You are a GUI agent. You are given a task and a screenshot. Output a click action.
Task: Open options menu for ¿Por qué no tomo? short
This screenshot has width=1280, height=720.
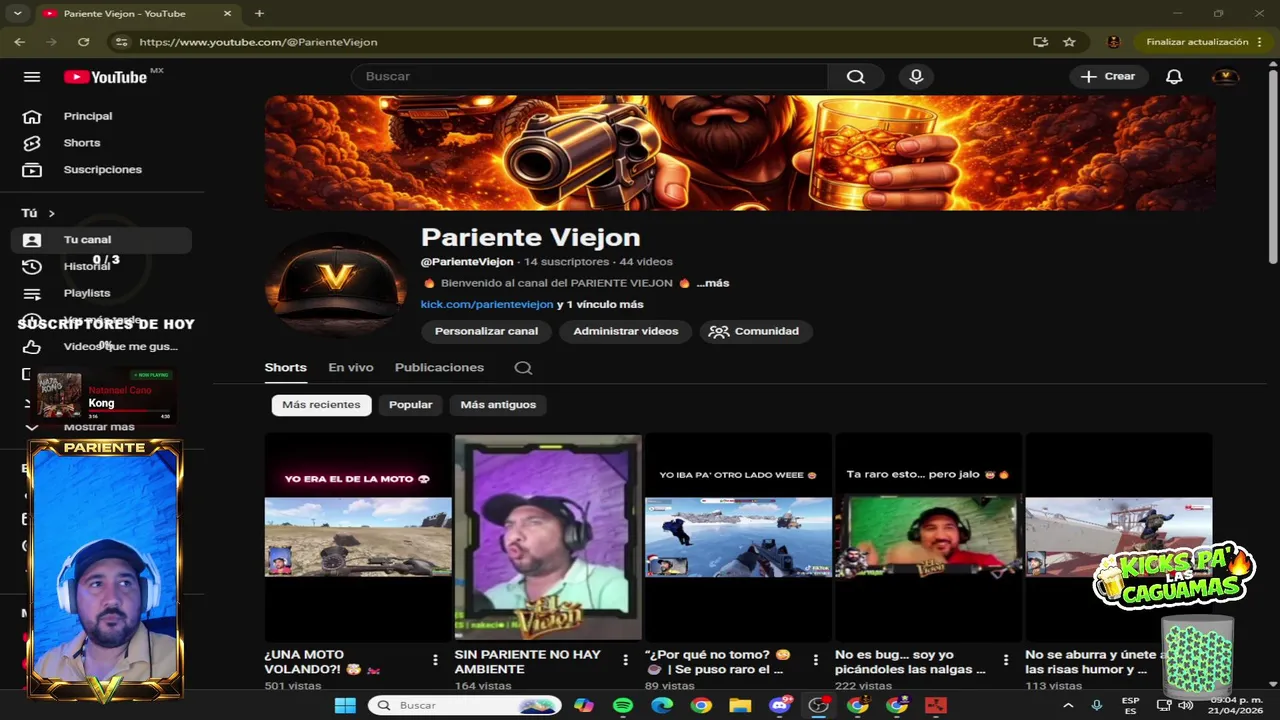[815, 660]
